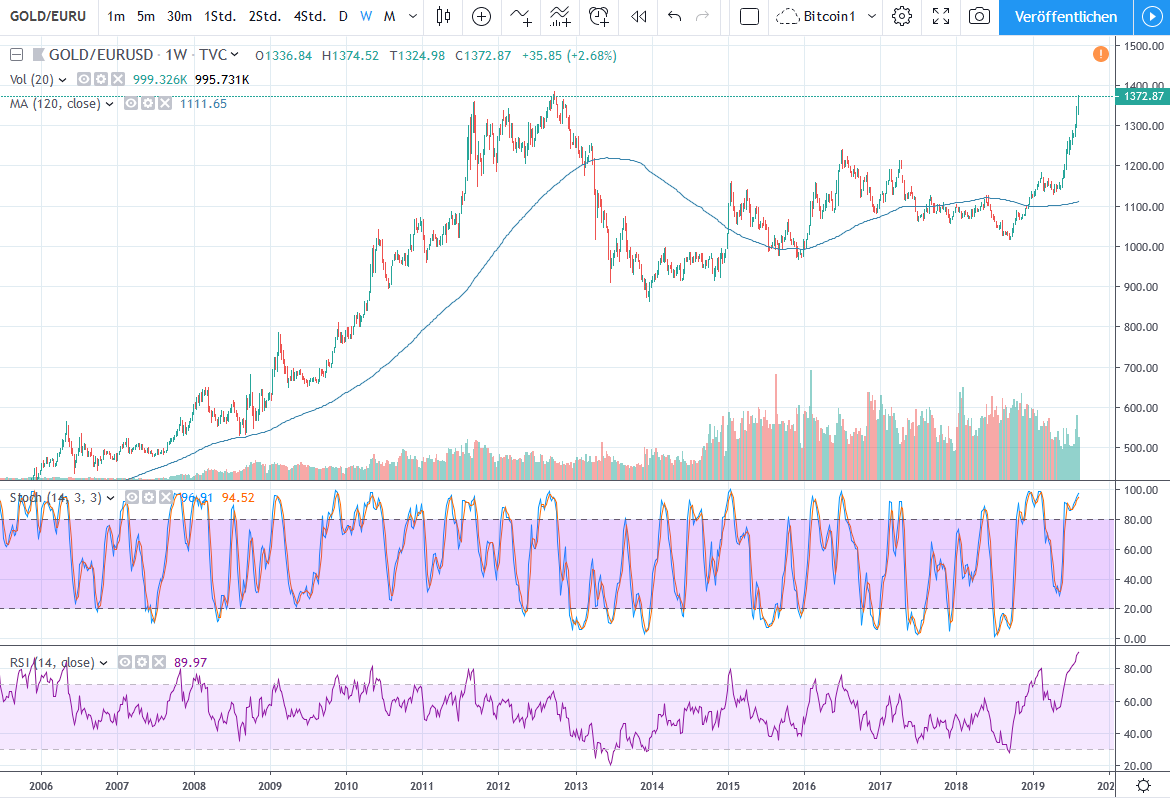Click the play button next to Veröffentlichen
Viewport: 1170px width, 798px height.
[1151, 16]
